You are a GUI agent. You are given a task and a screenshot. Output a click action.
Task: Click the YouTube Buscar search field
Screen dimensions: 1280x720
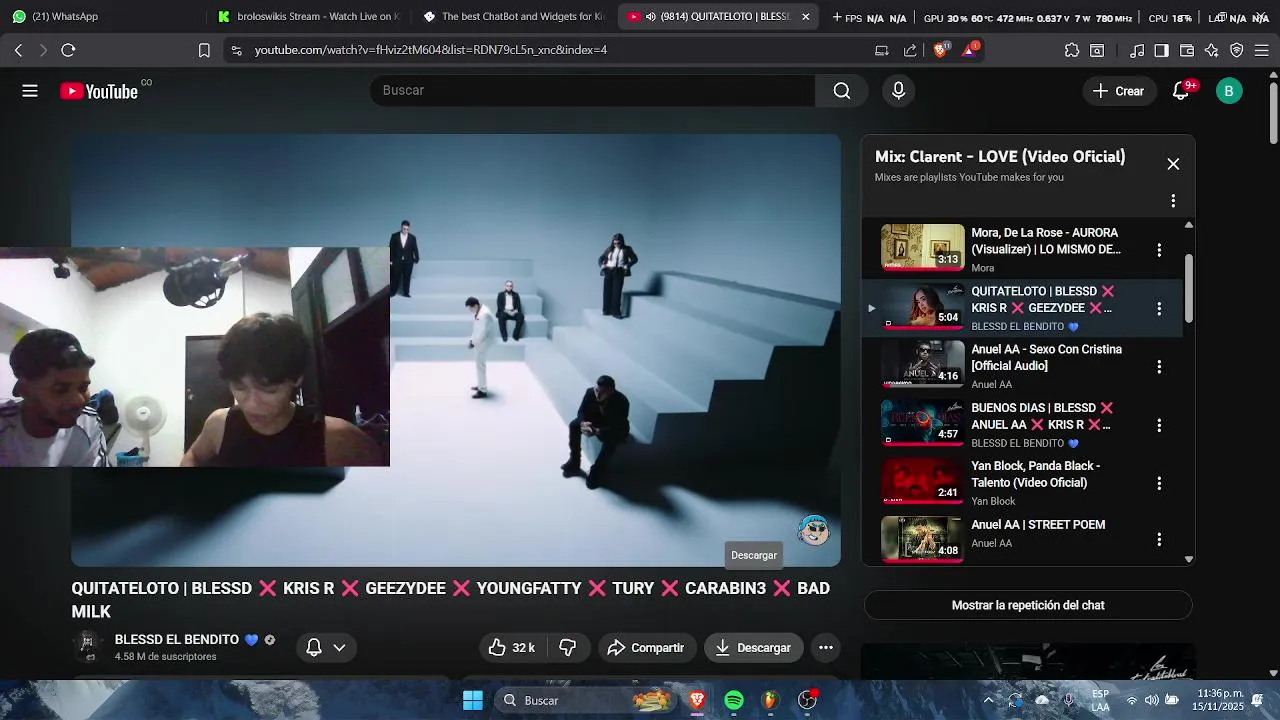coord(592,91)
